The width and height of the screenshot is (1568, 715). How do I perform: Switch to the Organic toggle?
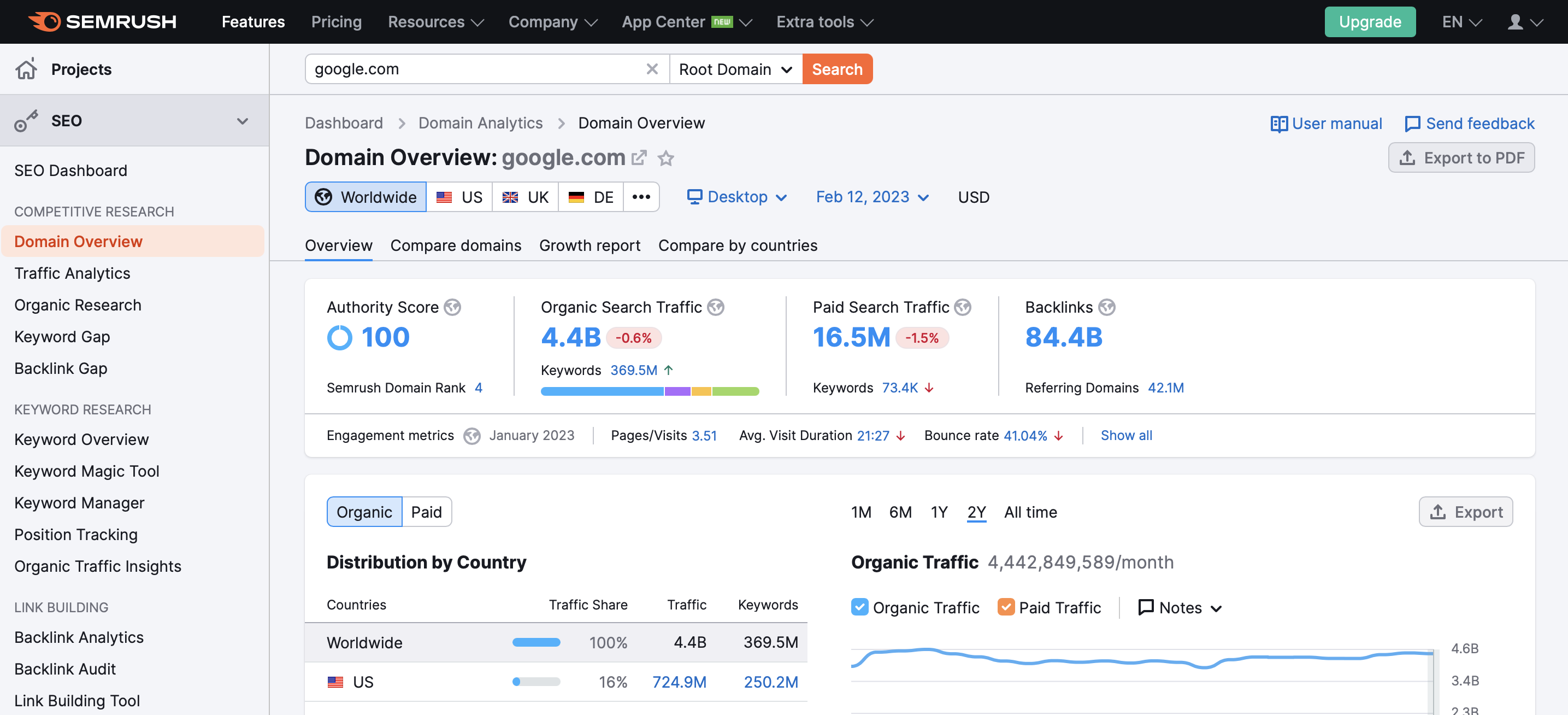tap(364, 512)
